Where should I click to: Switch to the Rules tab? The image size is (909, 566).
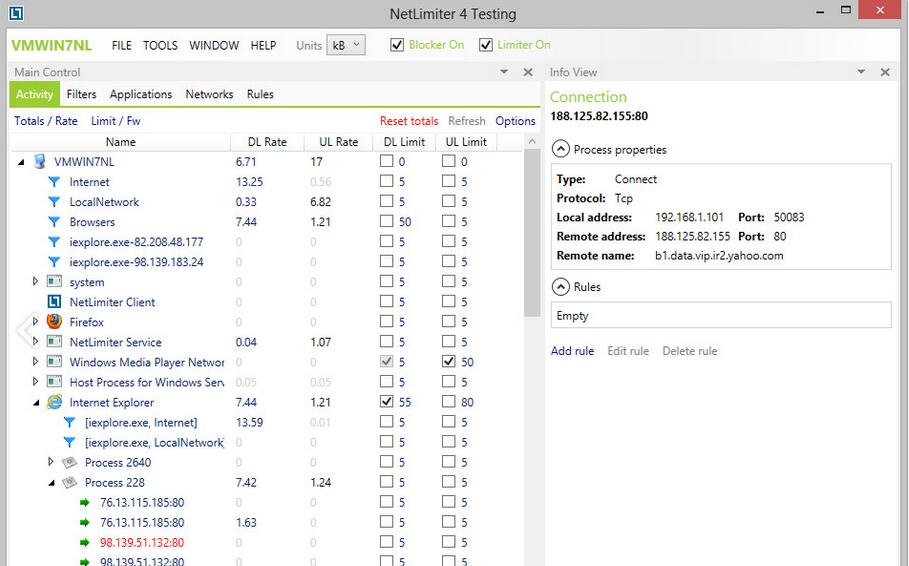coord(260,94)
